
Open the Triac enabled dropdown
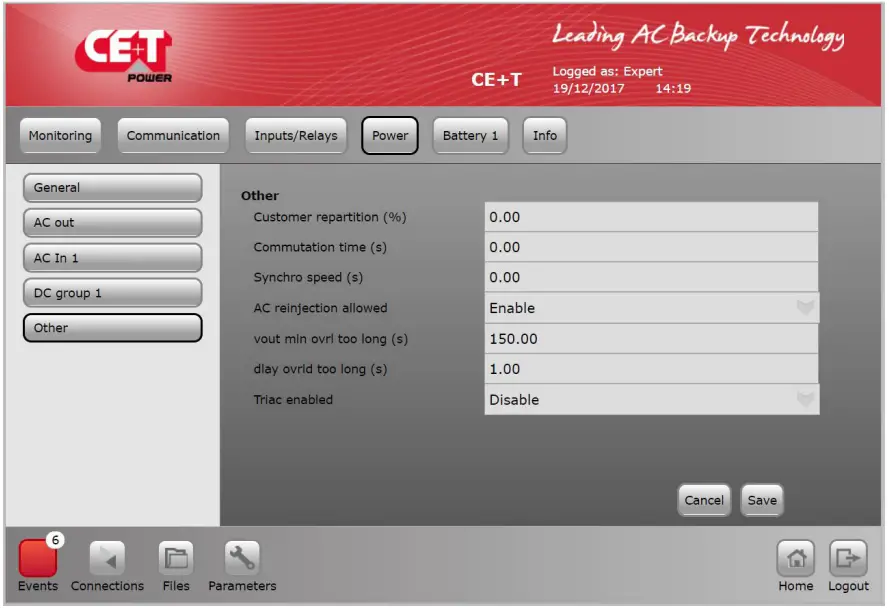pos(651,399)
